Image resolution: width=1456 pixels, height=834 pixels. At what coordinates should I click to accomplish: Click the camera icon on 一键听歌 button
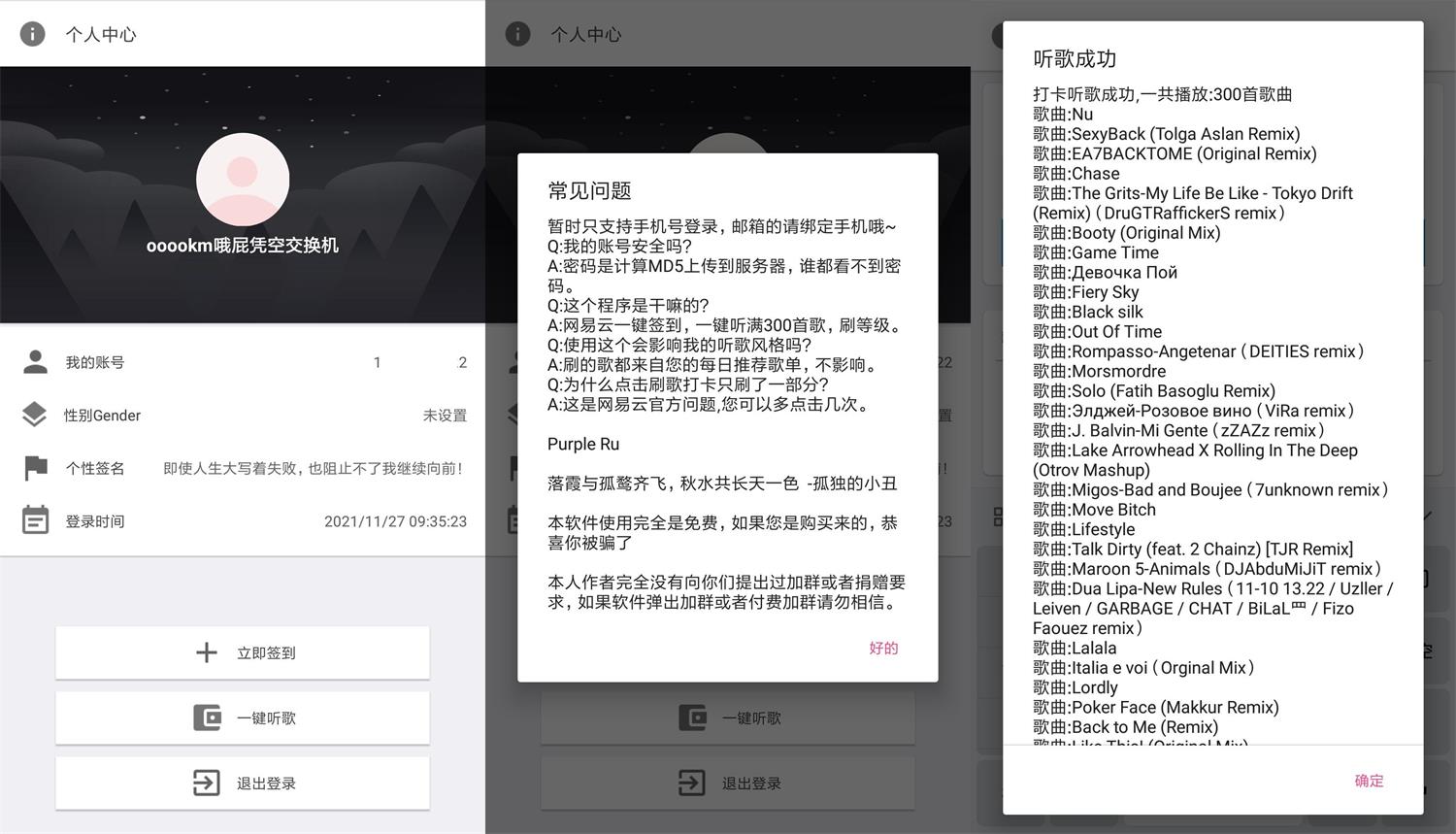click(x=206, y=717)
